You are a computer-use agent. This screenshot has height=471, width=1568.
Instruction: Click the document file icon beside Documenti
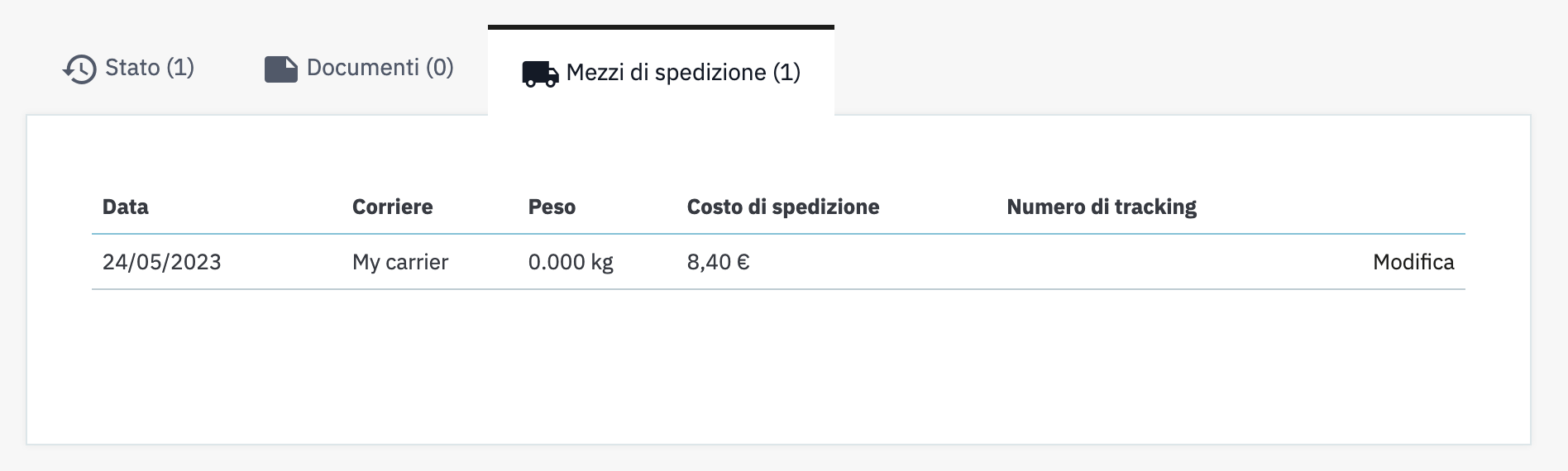point(280,69)
